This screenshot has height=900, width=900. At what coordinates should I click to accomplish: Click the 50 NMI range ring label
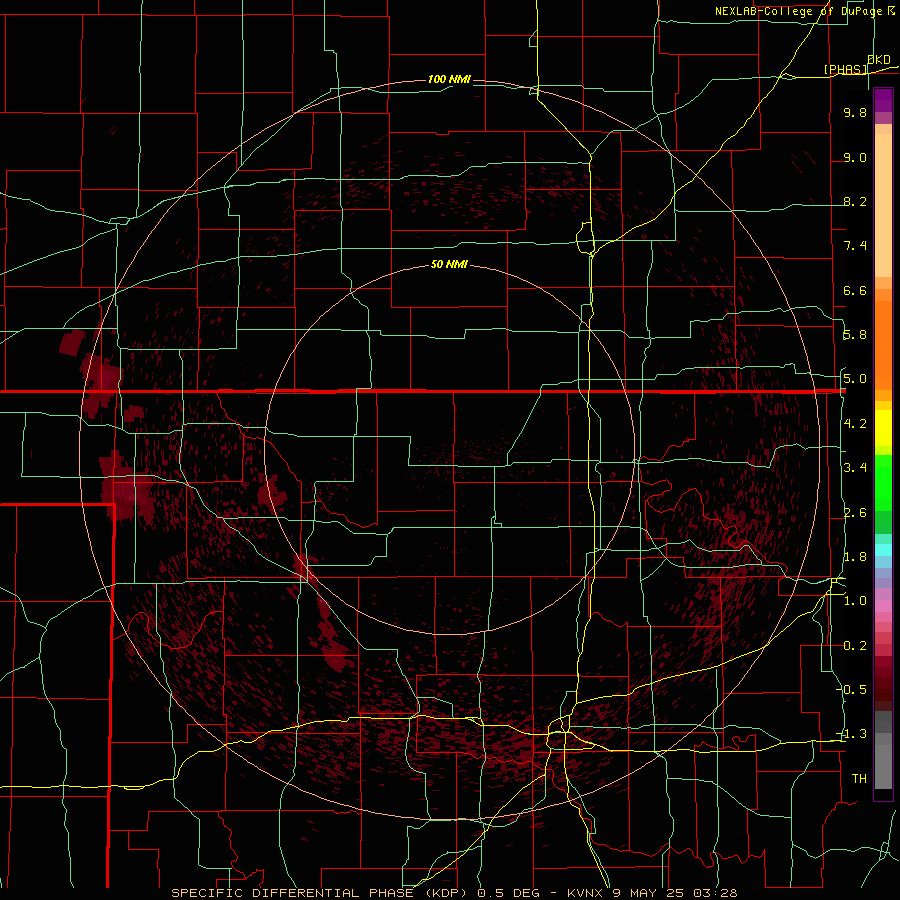pos(449,265)
